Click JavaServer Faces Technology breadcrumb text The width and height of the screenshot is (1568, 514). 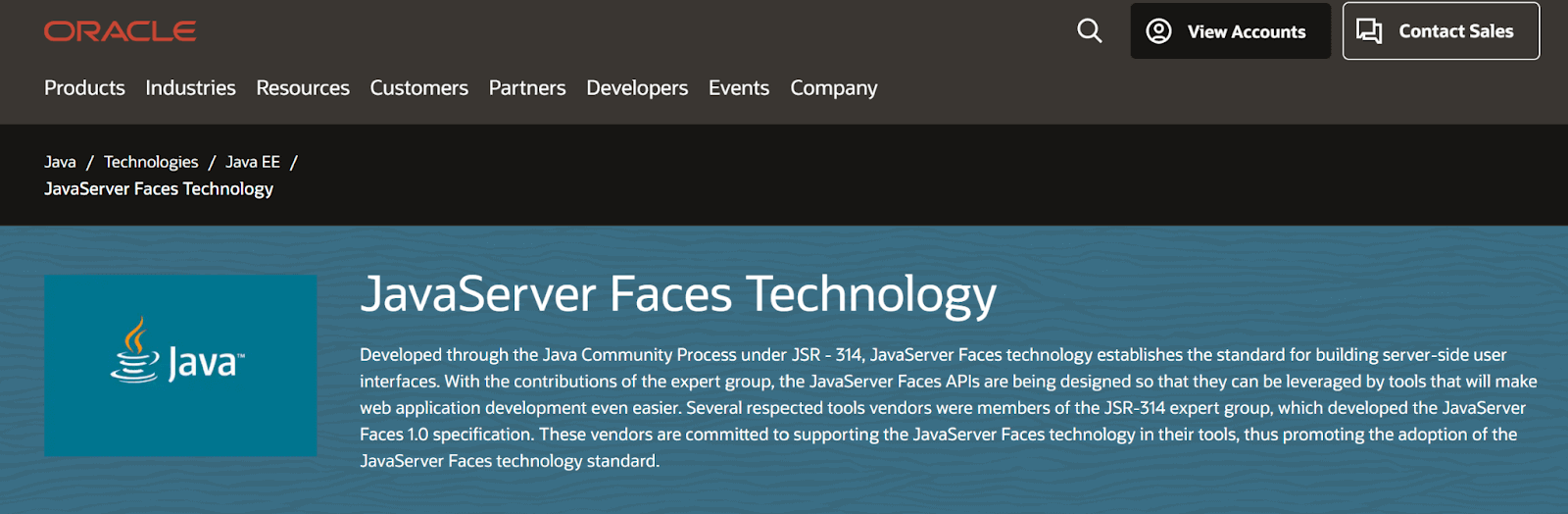point(159,188)
